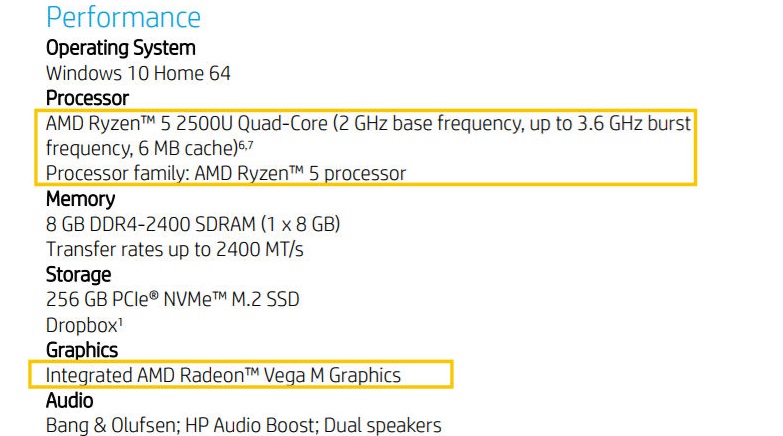Click the Integrated AMD Radeon Vega M Graphics text

pos(223,375)
